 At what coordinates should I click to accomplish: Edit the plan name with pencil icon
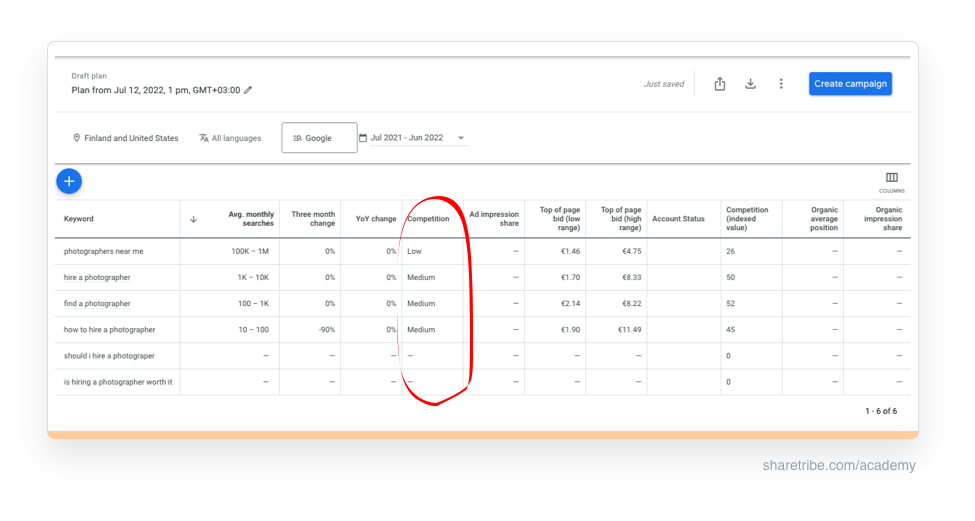[248, 90]
